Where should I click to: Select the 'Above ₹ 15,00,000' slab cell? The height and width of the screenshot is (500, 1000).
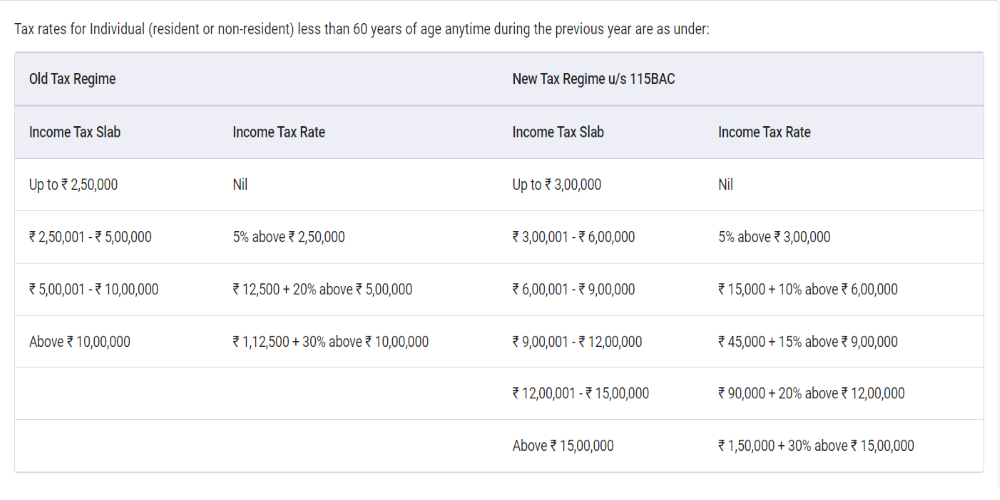pyautogui.click(x=563, y=446)
